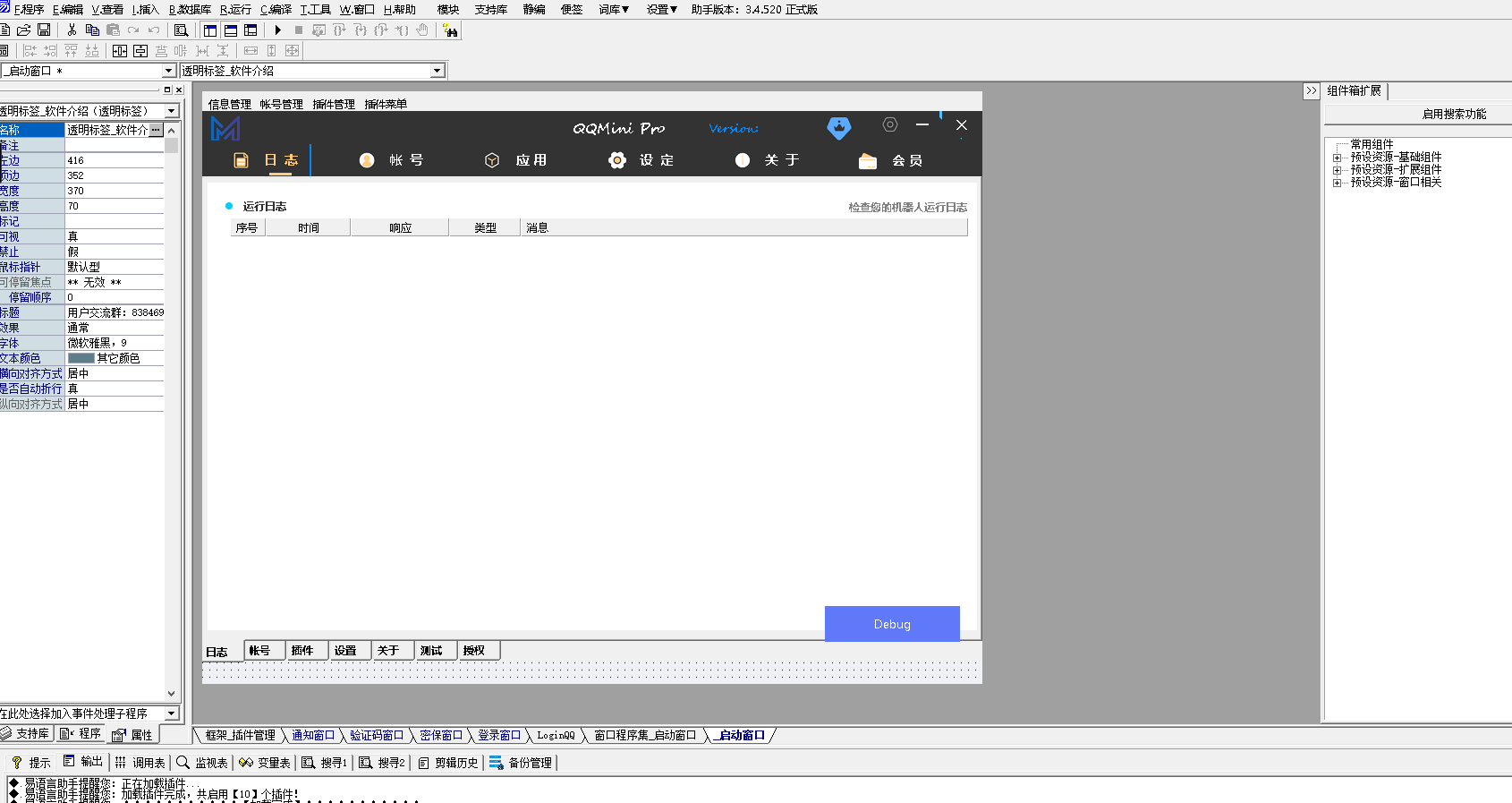Open the 设定 gear section
The height and width of the screenshot is (803, 1512).
point(641,160)
